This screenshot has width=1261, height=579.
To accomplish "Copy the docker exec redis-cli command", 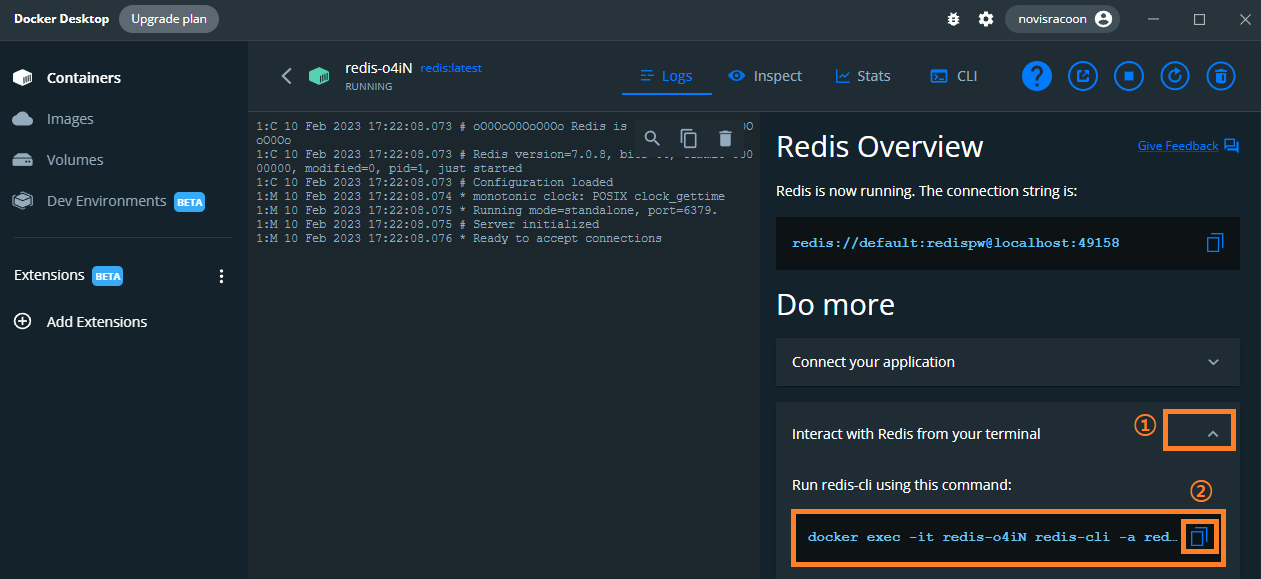I will 1200,537.
